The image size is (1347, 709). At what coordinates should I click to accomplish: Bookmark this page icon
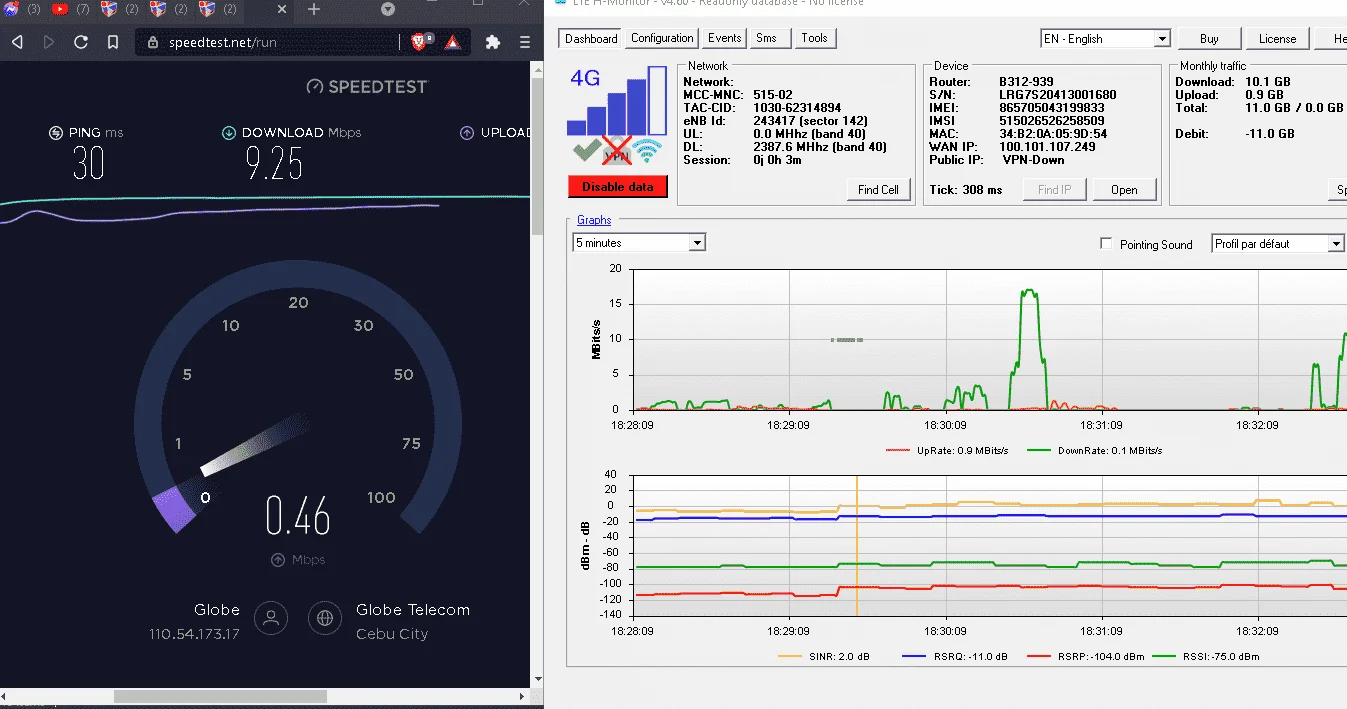tap(113, 42)
